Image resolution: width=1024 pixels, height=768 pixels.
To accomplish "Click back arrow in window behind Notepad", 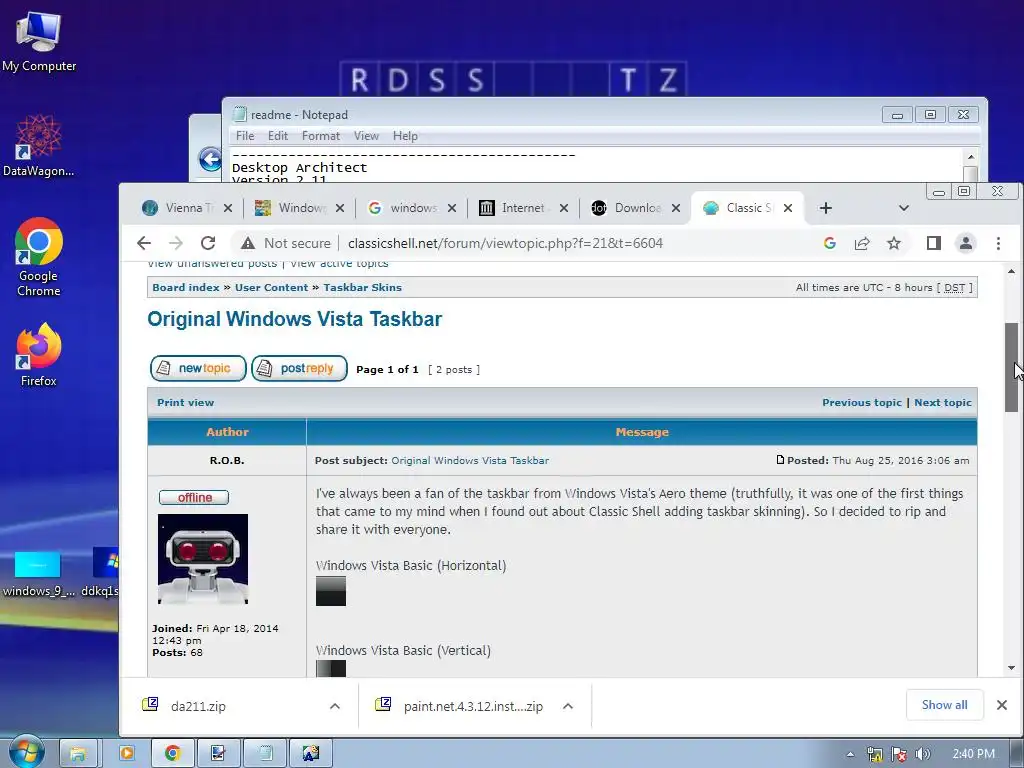I will coord(210,159).
